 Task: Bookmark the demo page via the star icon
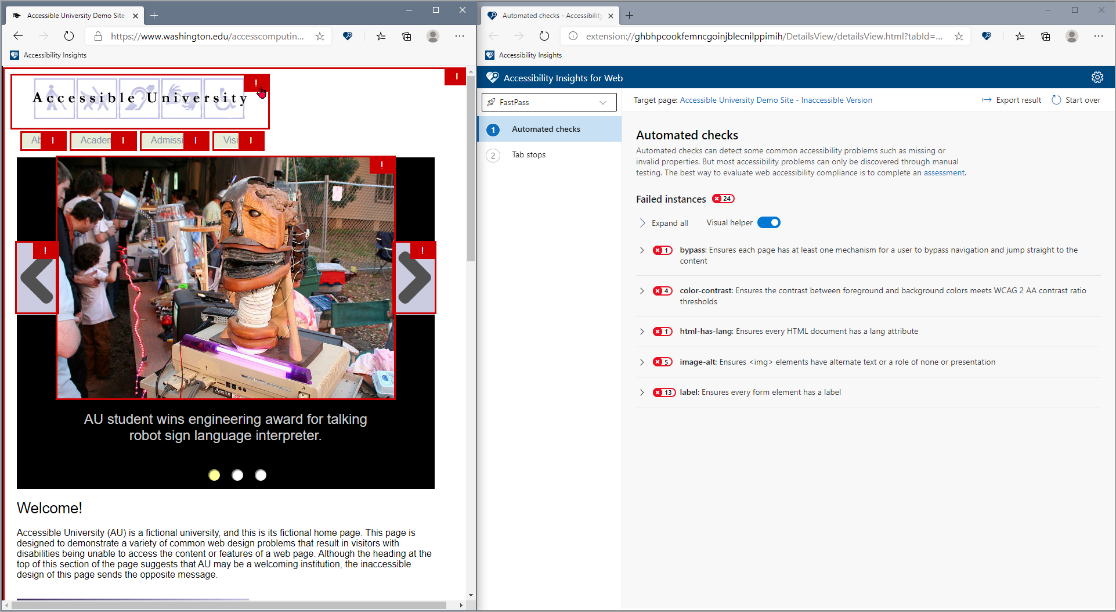coord(319,35)
